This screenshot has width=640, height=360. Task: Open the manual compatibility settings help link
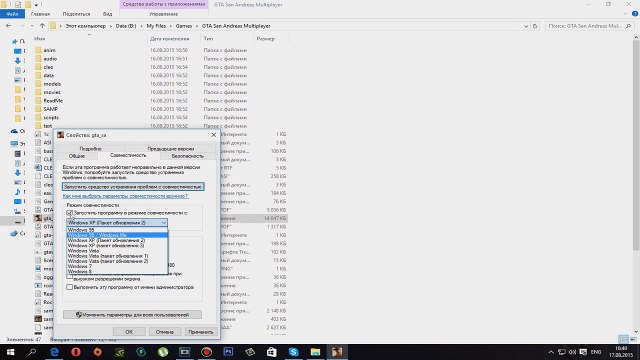[x=125, y=196]
